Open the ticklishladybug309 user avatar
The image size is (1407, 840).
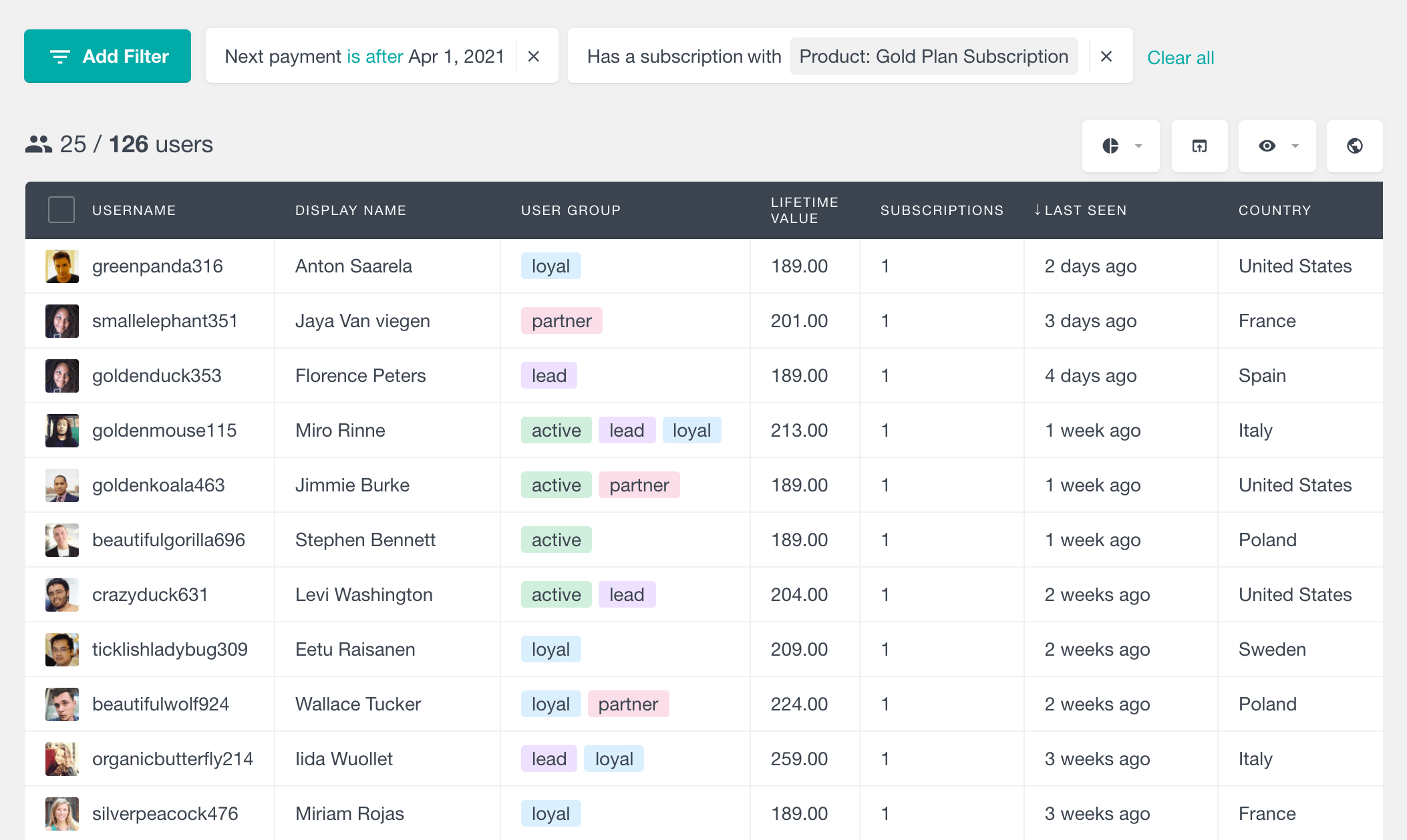coord(62,650)
